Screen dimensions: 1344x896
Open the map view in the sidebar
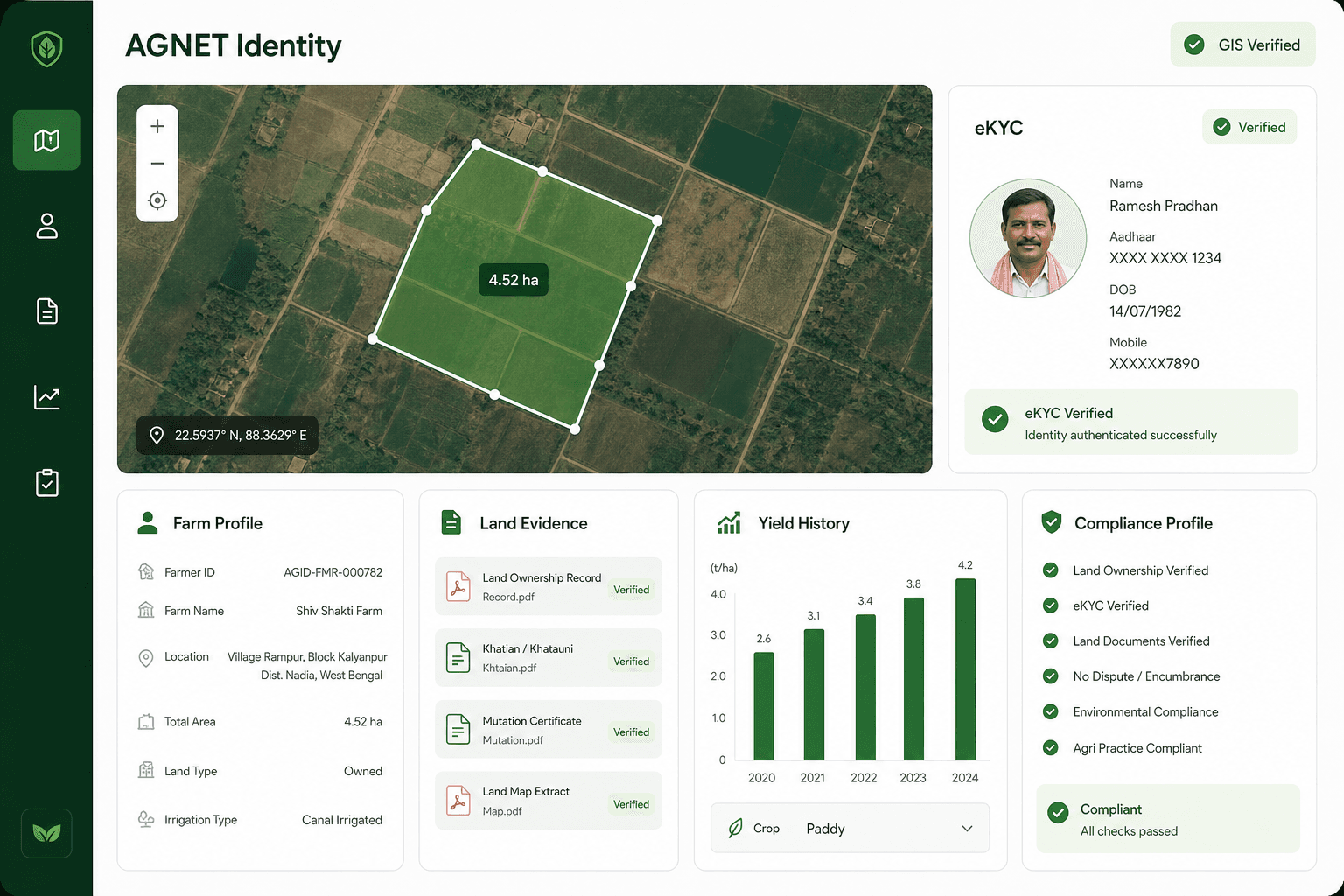(x=46, y=140)
